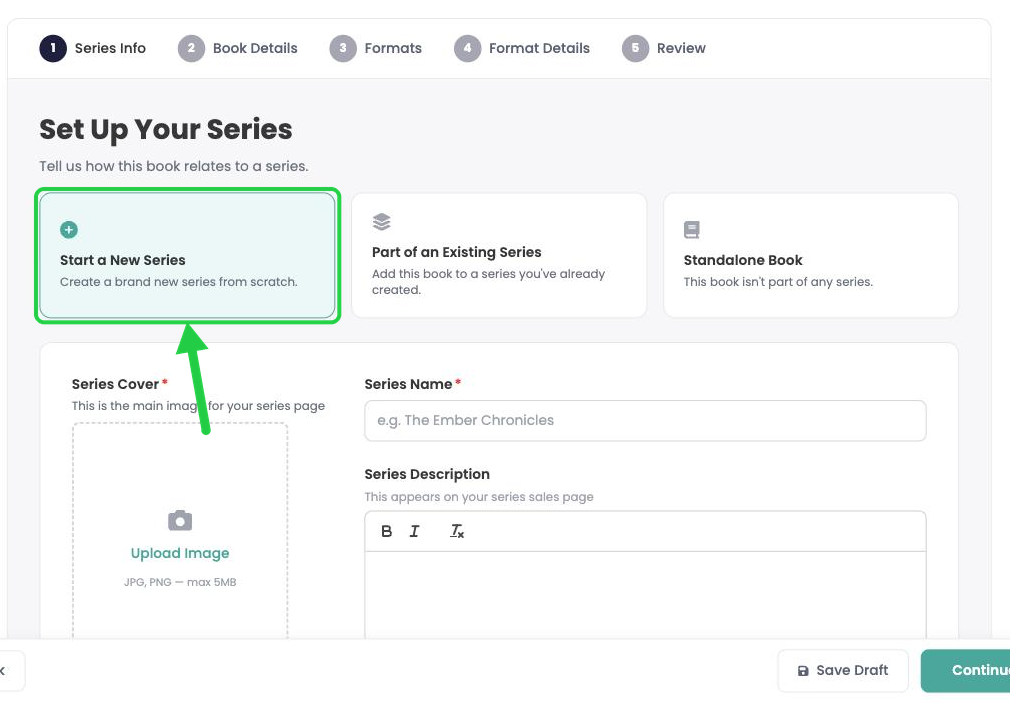This screenshot has width=1010, height=702.
Task: Click the book icon on Standalone Book card
Action: 692,230
